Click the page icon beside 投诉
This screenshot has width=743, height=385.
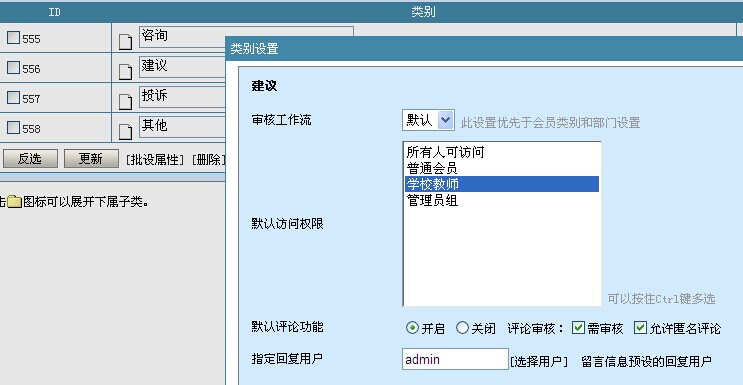coord(125,101)
